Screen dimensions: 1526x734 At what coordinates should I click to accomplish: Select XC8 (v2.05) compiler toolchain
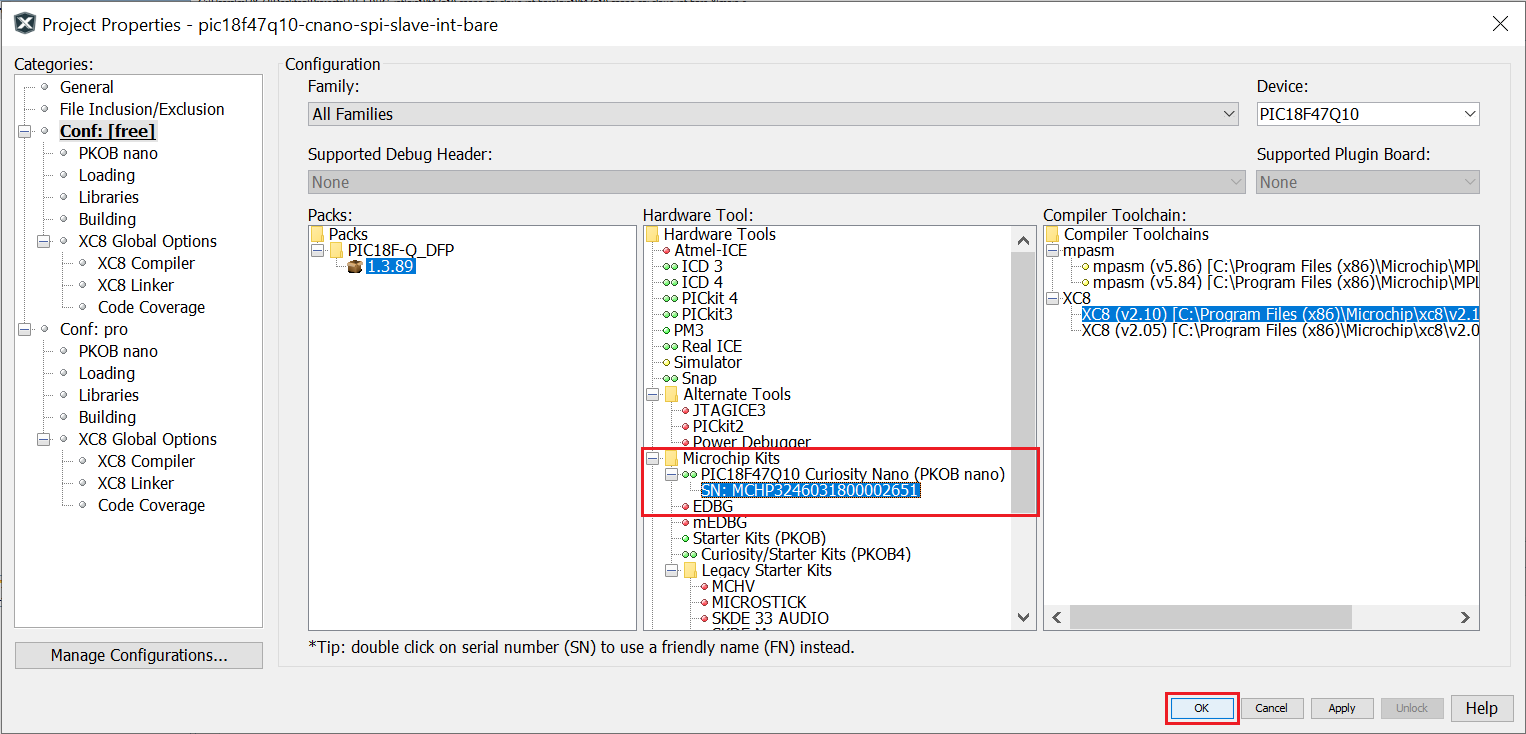[x=1280, y=330]
